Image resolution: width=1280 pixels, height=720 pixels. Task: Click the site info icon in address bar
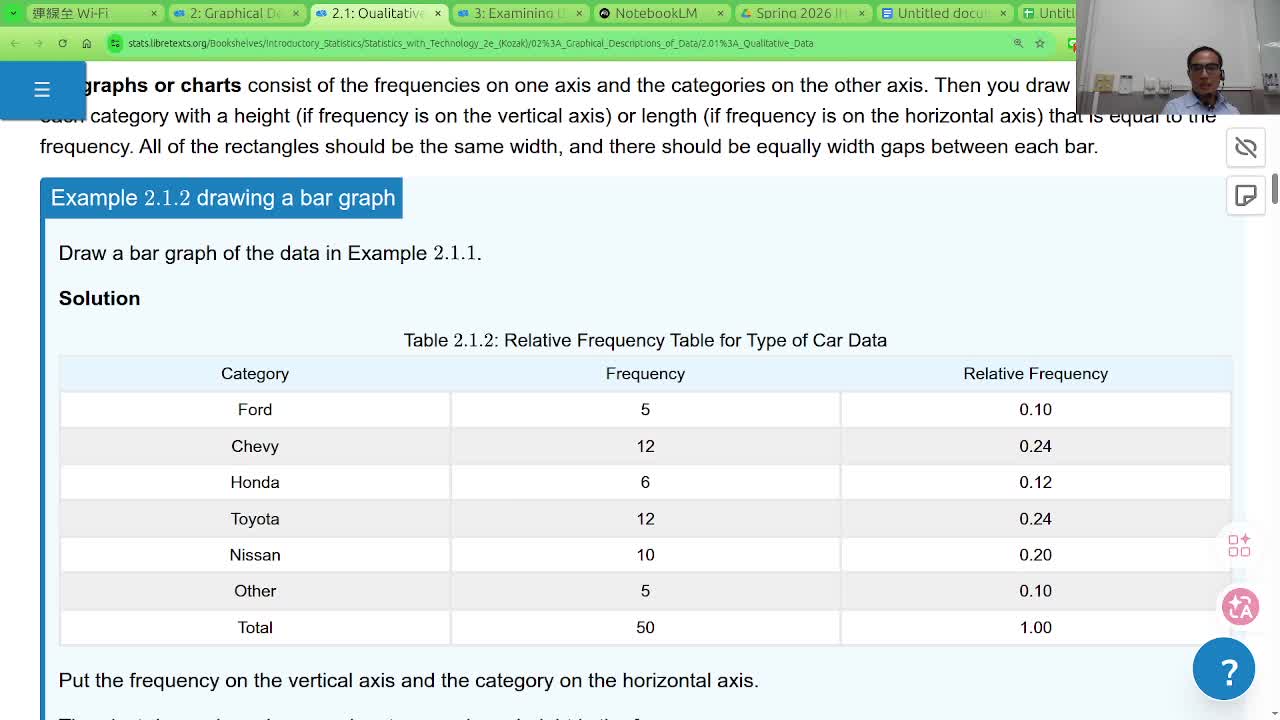point(116,43)
